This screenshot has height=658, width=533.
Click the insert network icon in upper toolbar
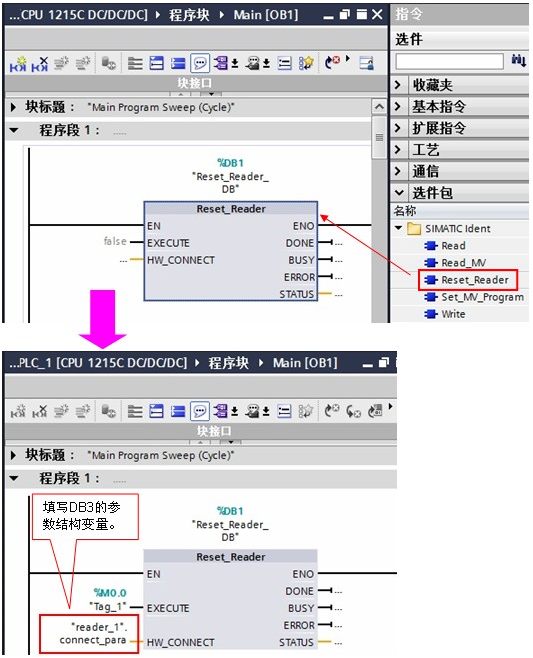point(18,63)
